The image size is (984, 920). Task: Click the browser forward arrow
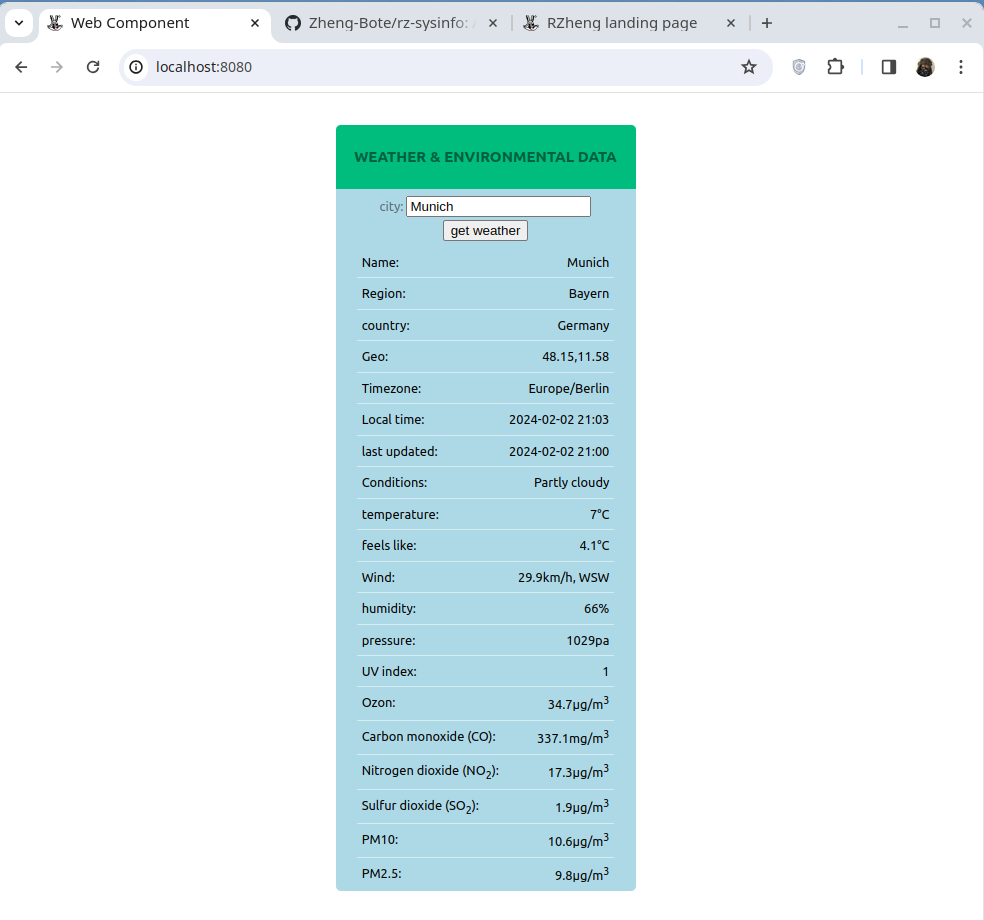point(57,67)
